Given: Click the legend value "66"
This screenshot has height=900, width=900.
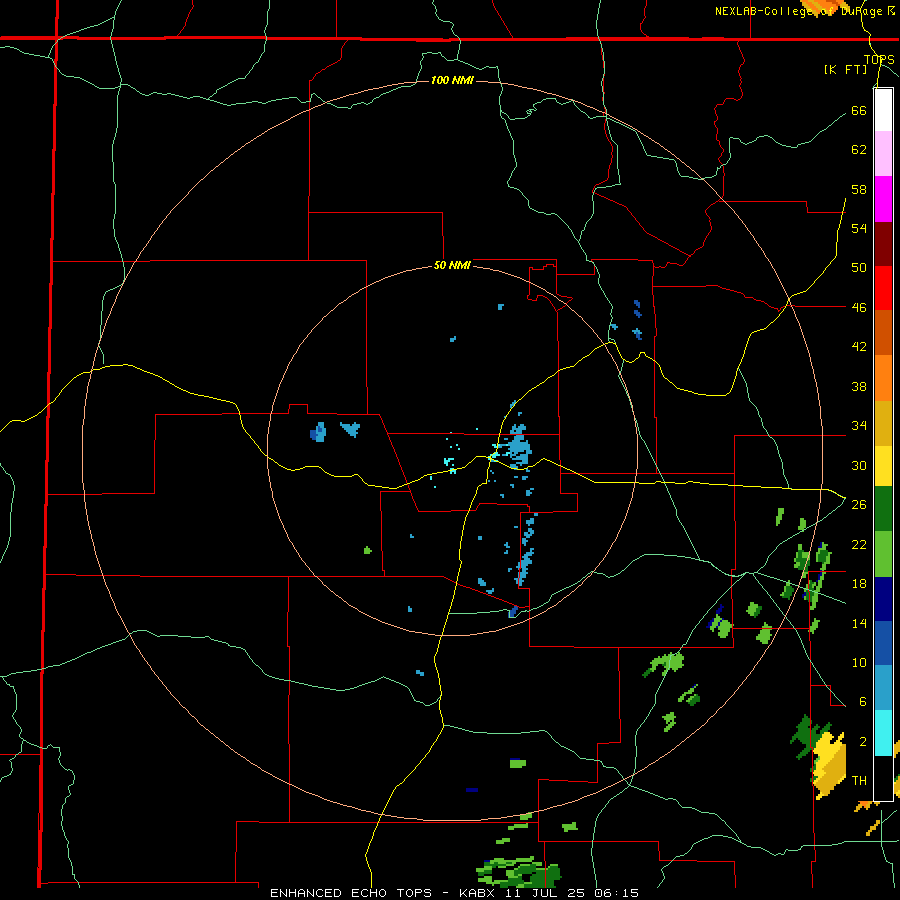Looking at the screenshot, I should pyautogui.click(x=859, y=110).
